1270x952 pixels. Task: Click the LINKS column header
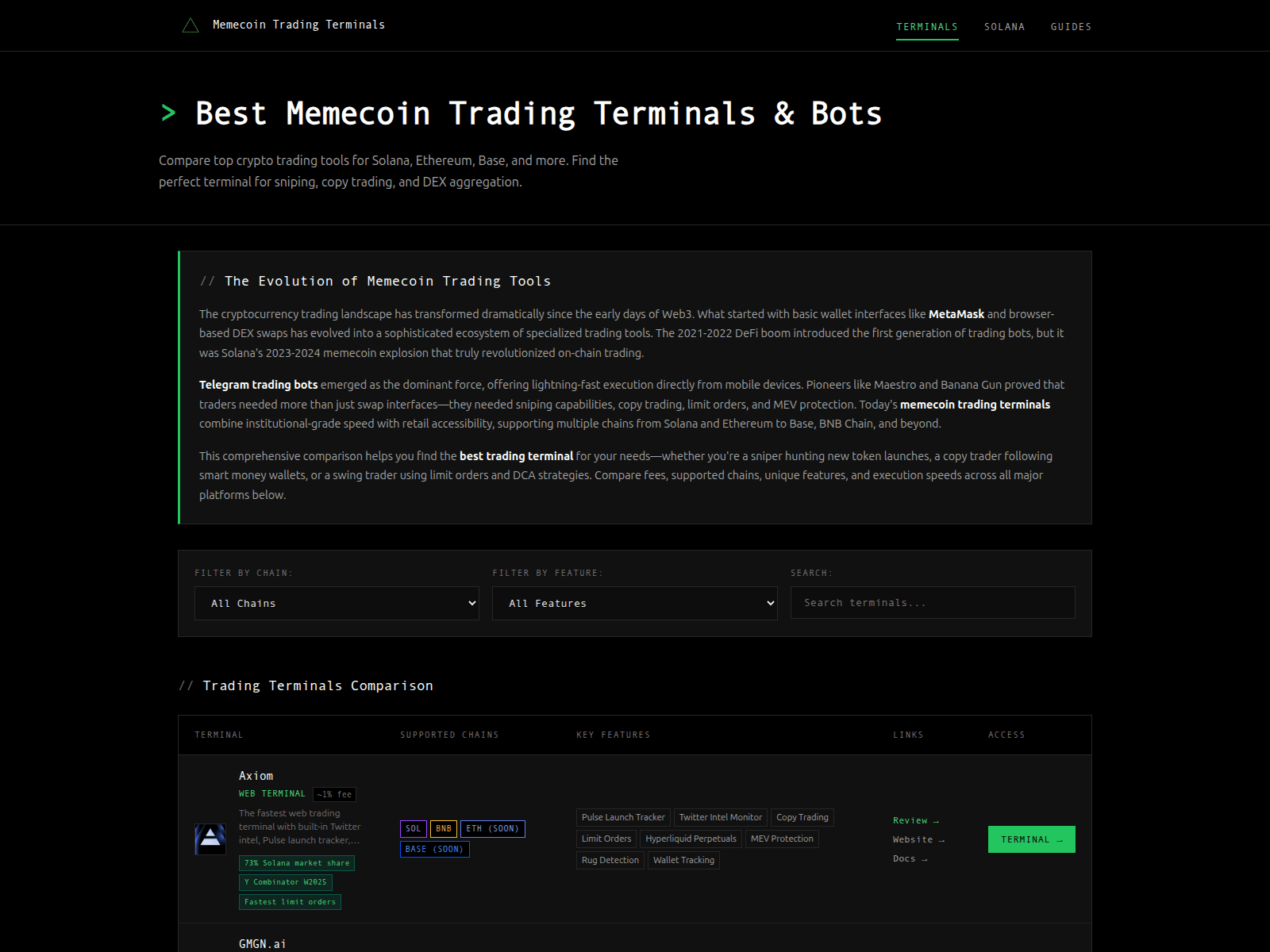pyautogui.click(x=908, y=735)
